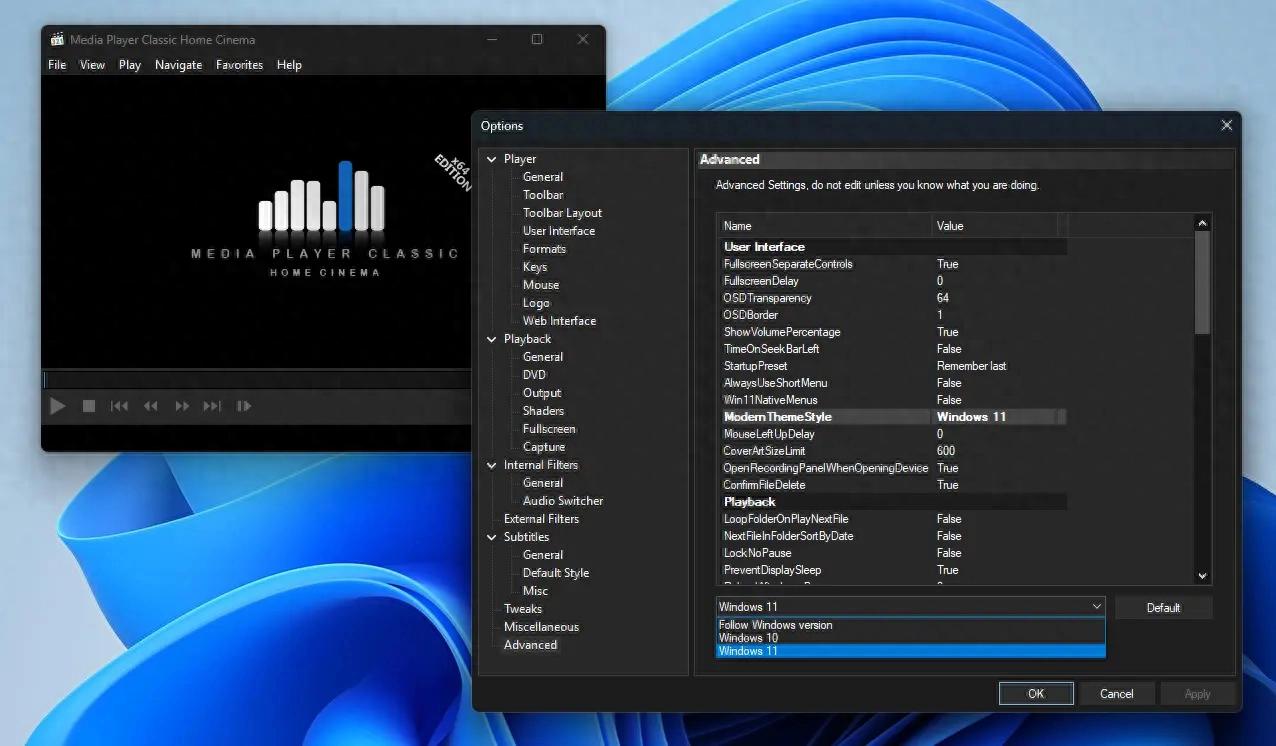Image resolution: width=1276 pixels, height=746 pixels.
Task: Select Keys in the options tree
Action: [535, 267]
